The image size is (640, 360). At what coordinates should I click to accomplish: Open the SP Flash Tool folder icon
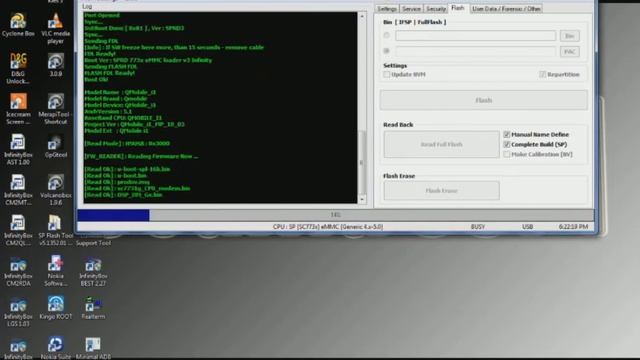click(56, 230)
